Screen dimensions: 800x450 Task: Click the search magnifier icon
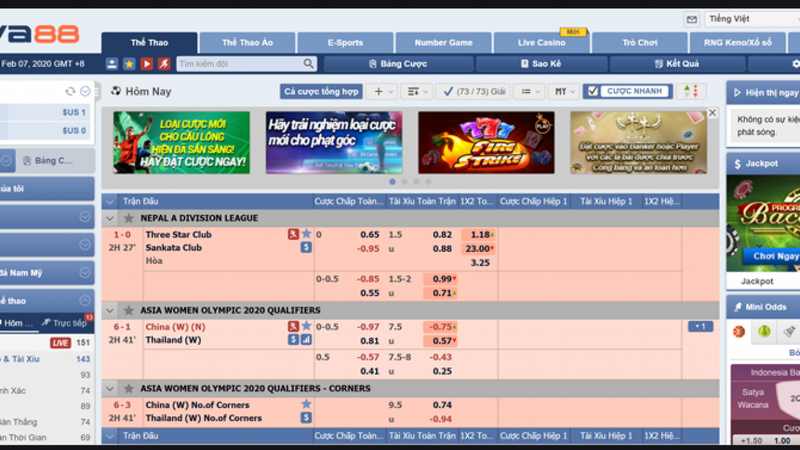coord(309,63)
